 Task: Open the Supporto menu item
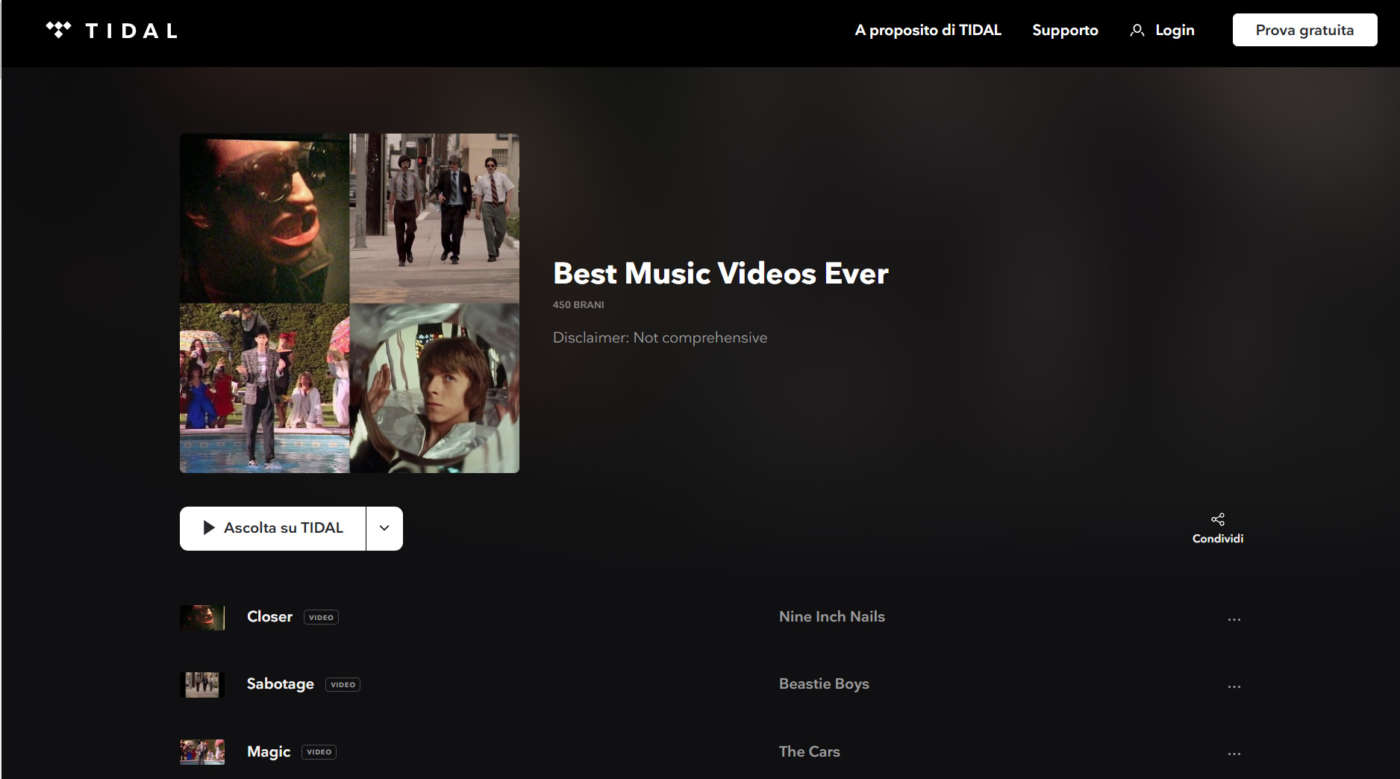1065,30
